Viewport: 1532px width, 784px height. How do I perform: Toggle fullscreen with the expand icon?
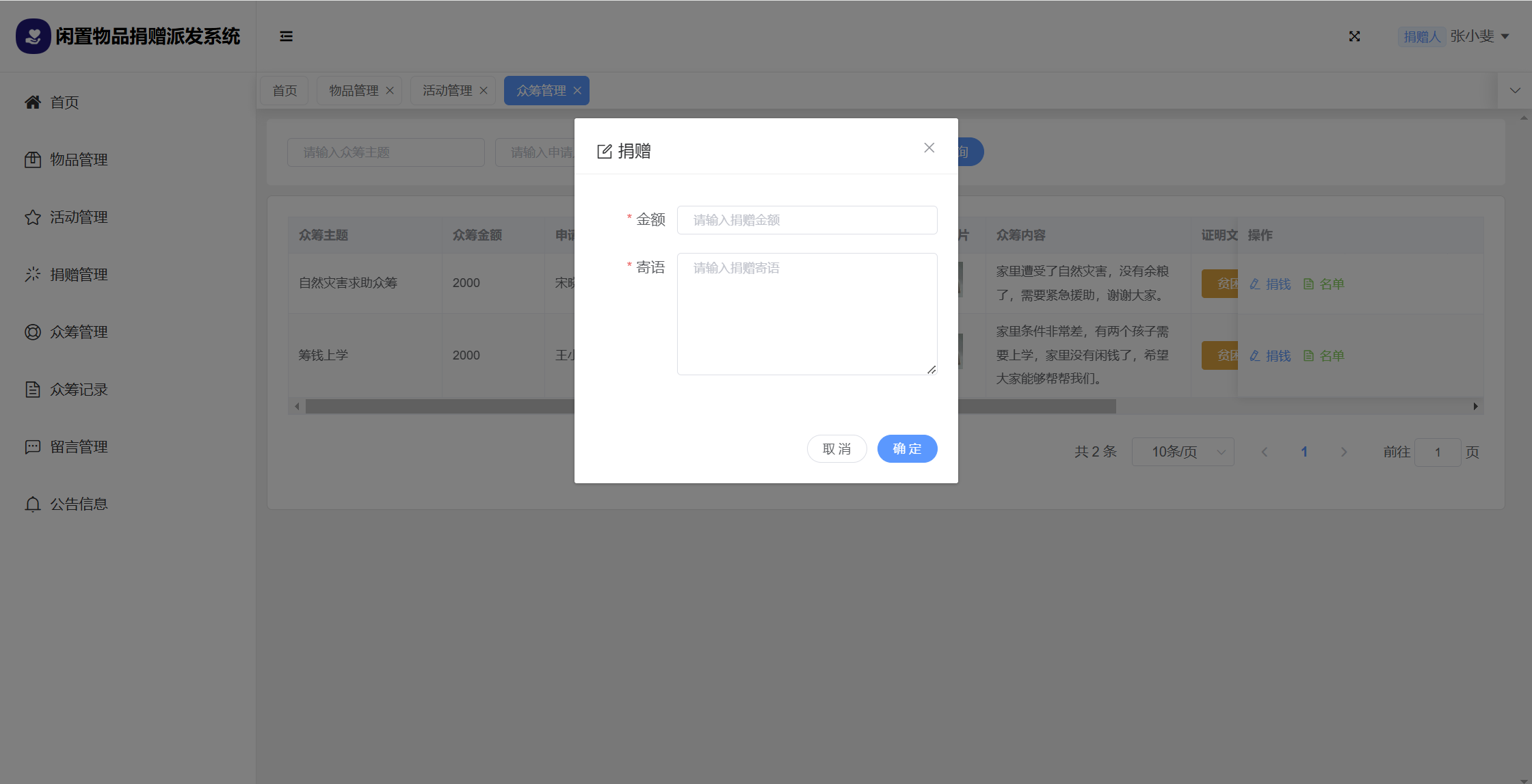tap(1354, 36)
